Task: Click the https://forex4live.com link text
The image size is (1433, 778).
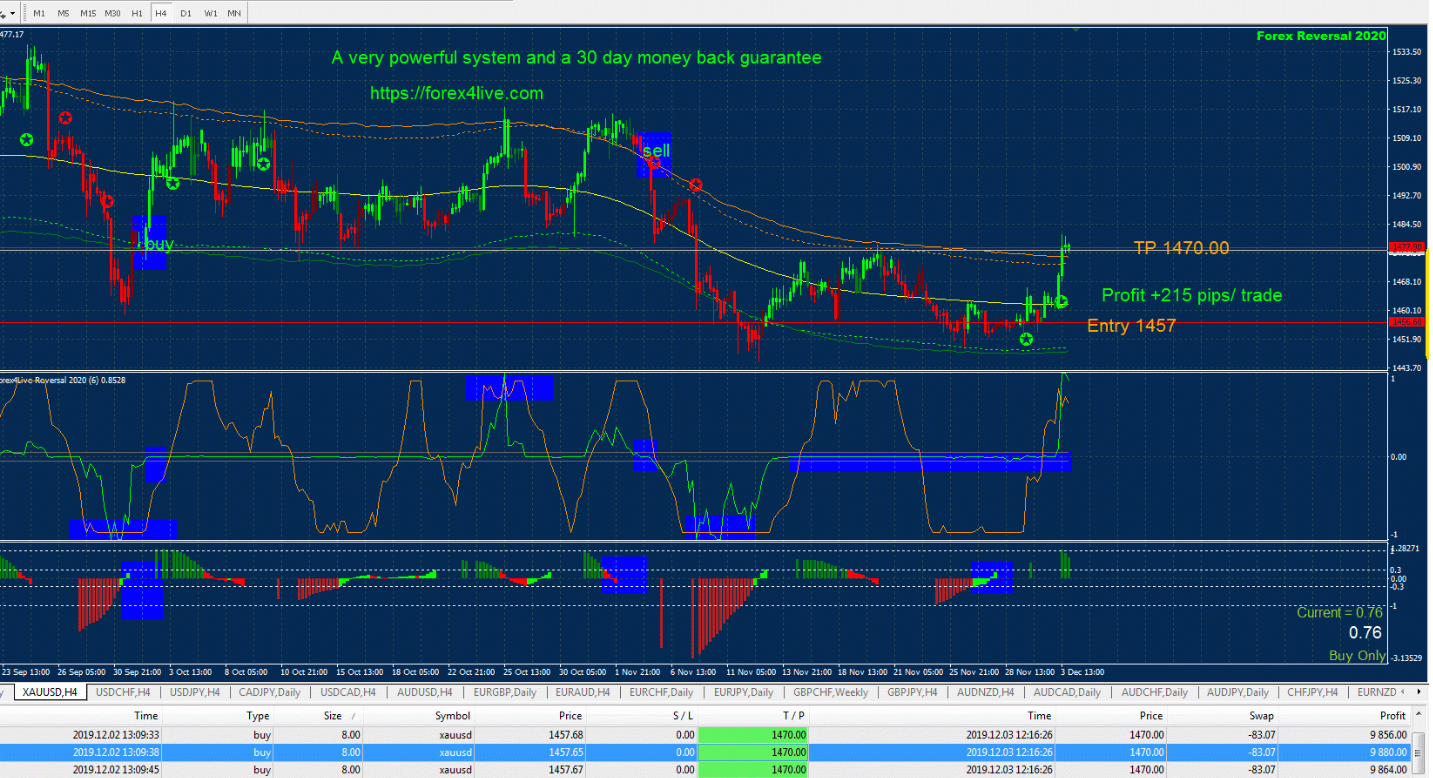Action: 457,93
